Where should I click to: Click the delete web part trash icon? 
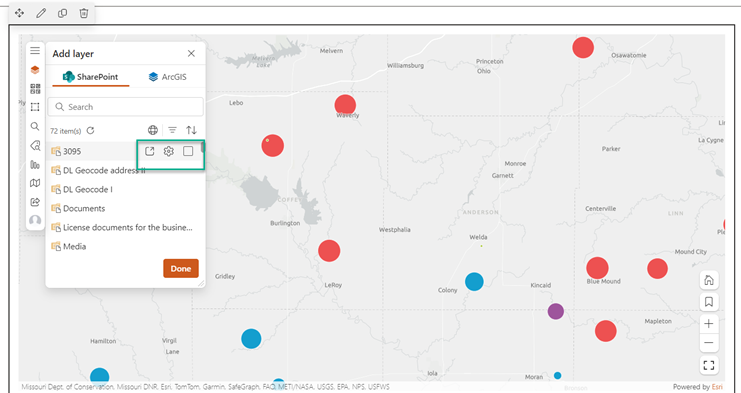click(x=84, y=13)
